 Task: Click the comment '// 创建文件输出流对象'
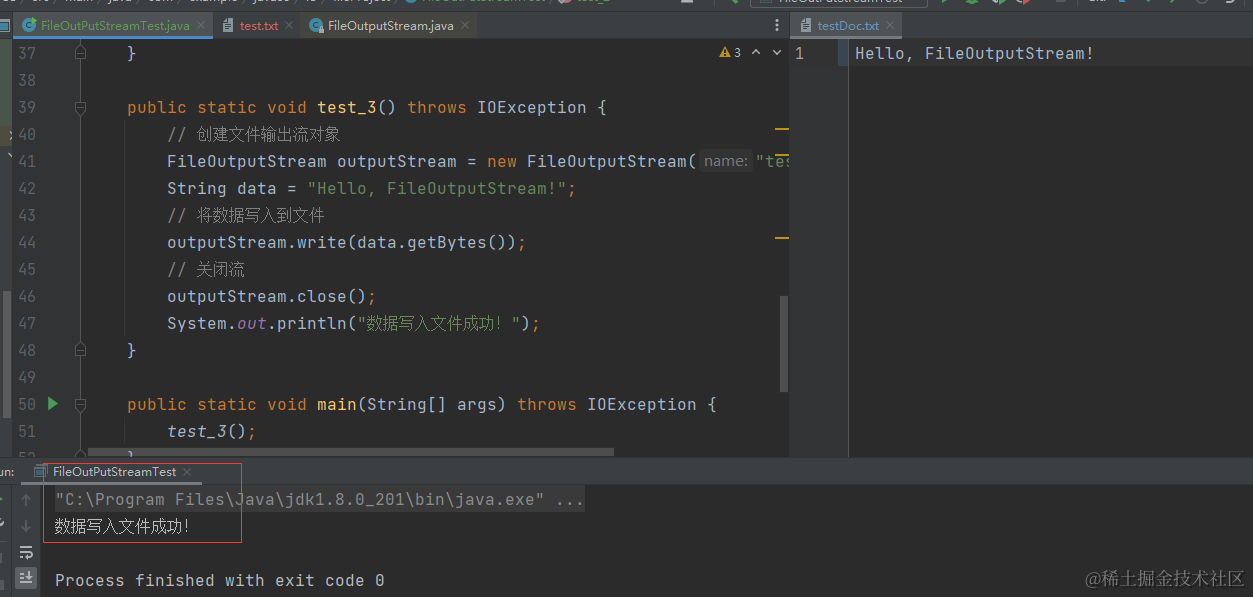[x=254, y=134]
